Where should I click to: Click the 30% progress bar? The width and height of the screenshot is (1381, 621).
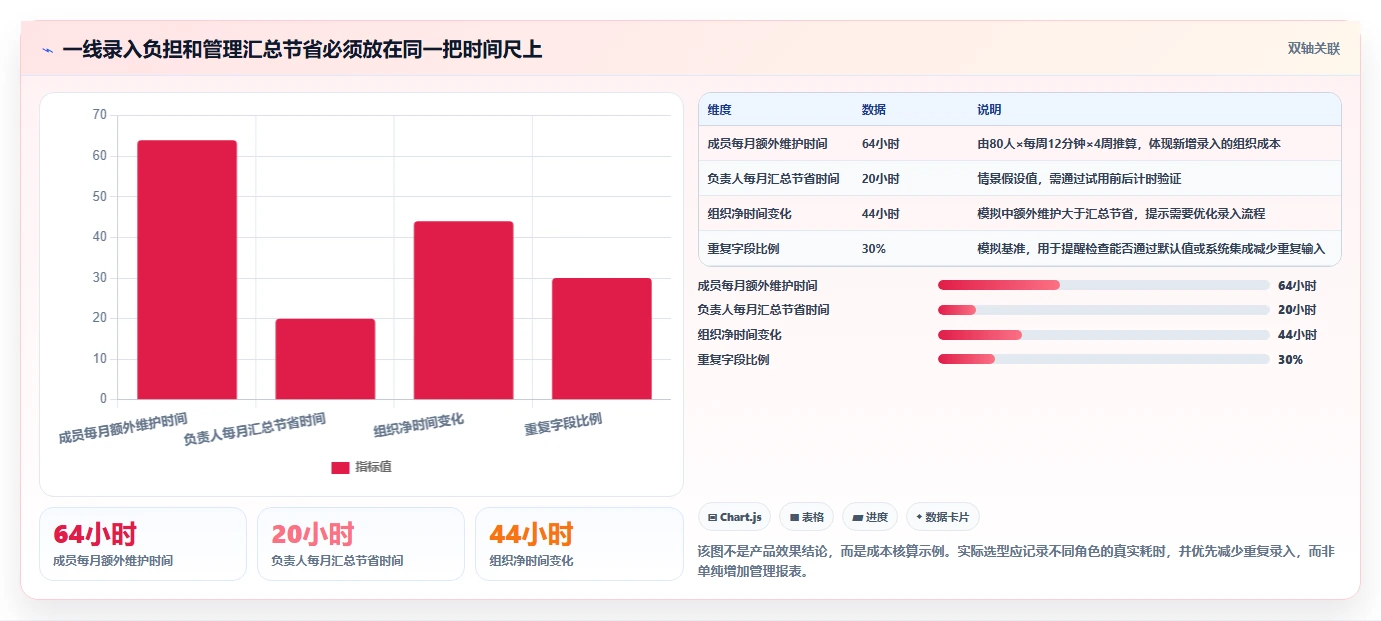[x=1104, y=359]
